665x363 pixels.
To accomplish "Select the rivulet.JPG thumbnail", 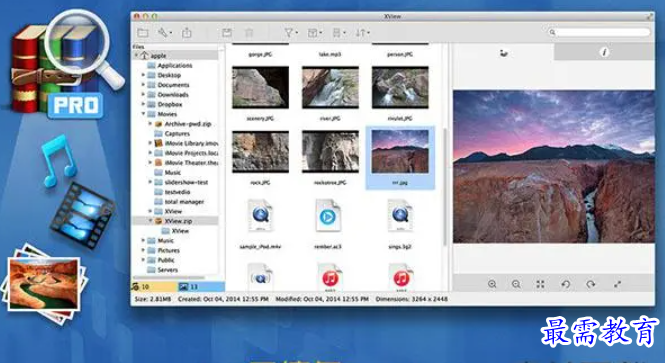I will (400, 87).
